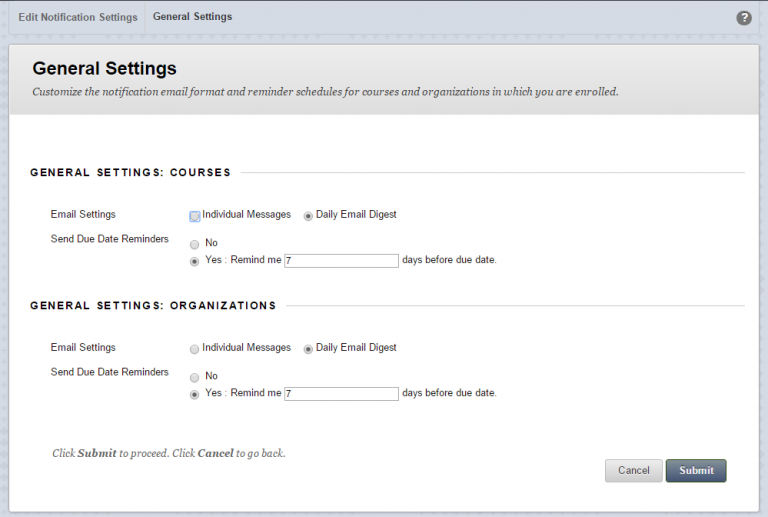Select Individual Messages under Organizations

[194, 349]
